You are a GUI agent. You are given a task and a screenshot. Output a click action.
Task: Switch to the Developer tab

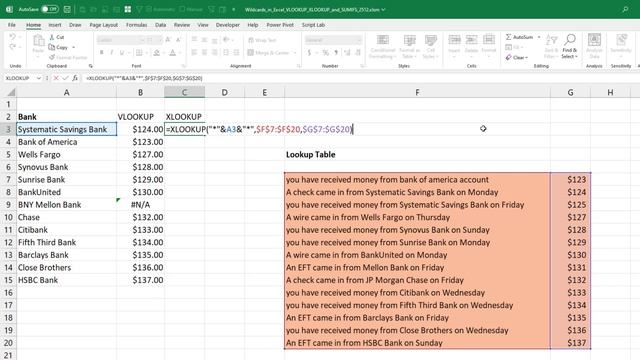228,25
